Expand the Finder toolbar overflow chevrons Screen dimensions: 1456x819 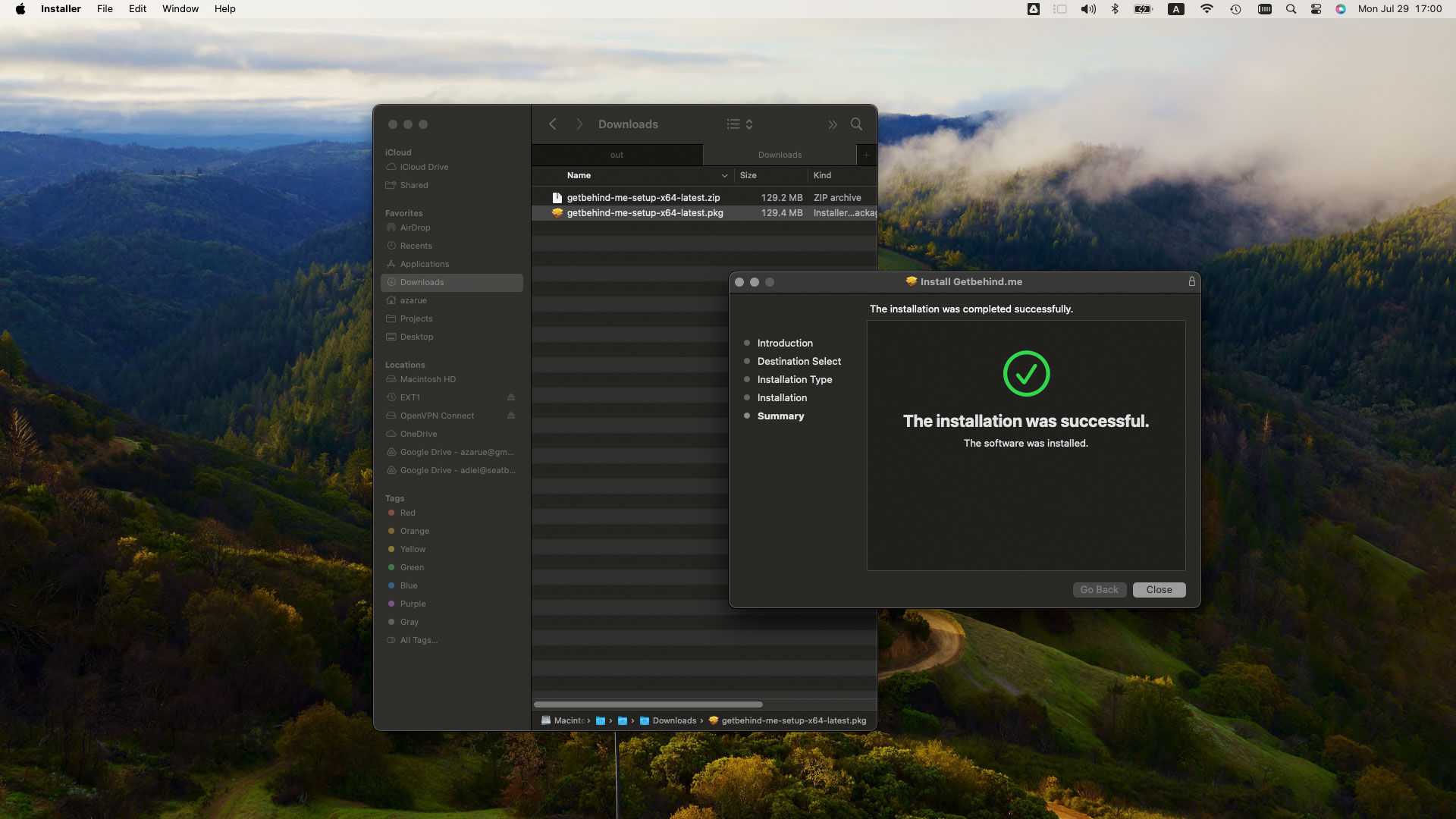833,124
